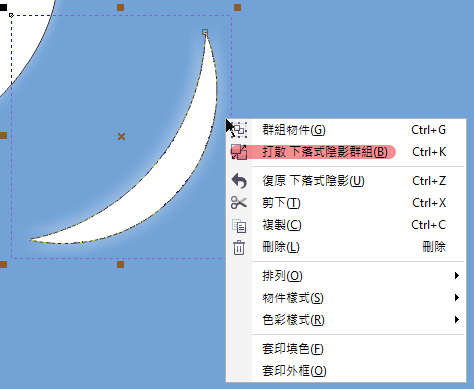Click the Ctrl+Z shortcut text
The height and width of the screenshot is (389, 474).
pyautogui.click(x=429, y=181)
